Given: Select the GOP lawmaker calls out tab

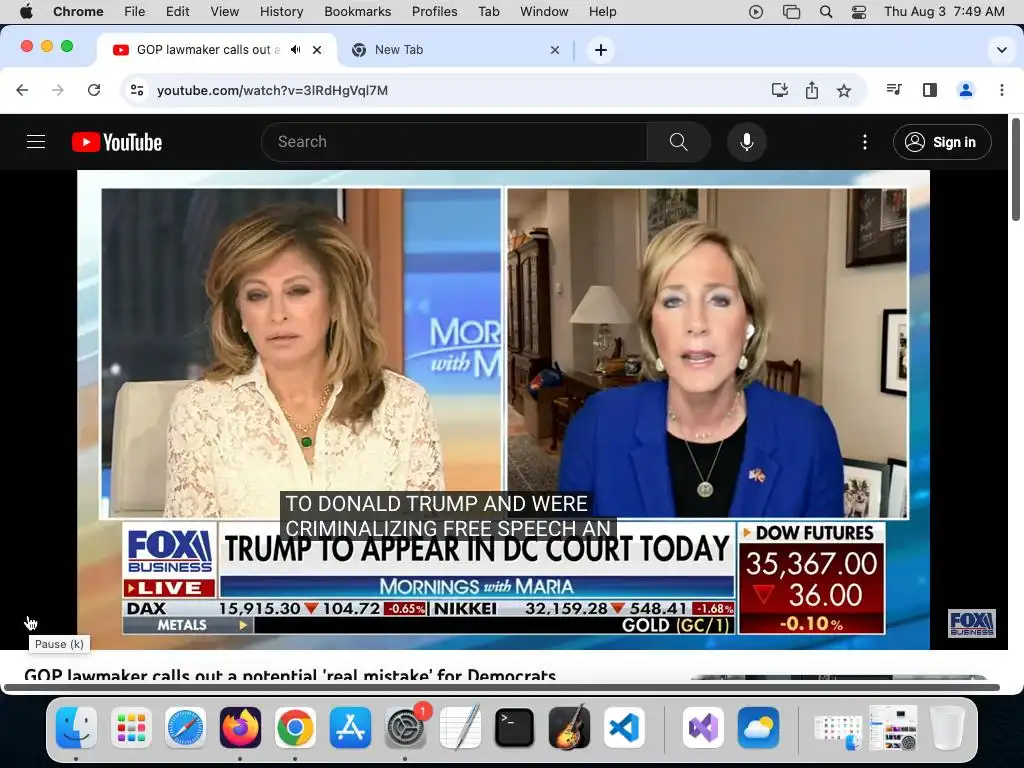Looking at the screenshot, I should 208,50.
